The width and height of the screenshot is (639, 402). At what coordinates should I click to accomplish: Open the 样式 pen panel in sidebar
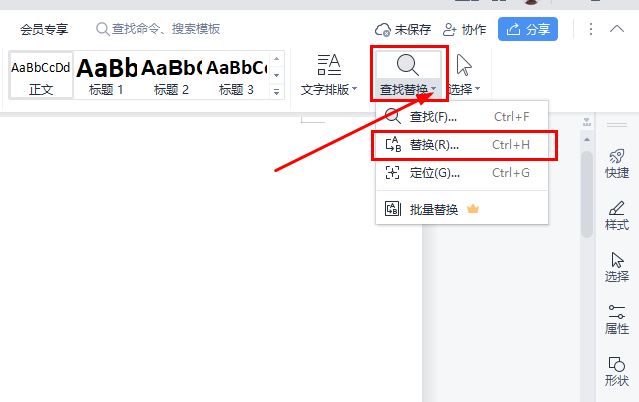pos(617,215)
